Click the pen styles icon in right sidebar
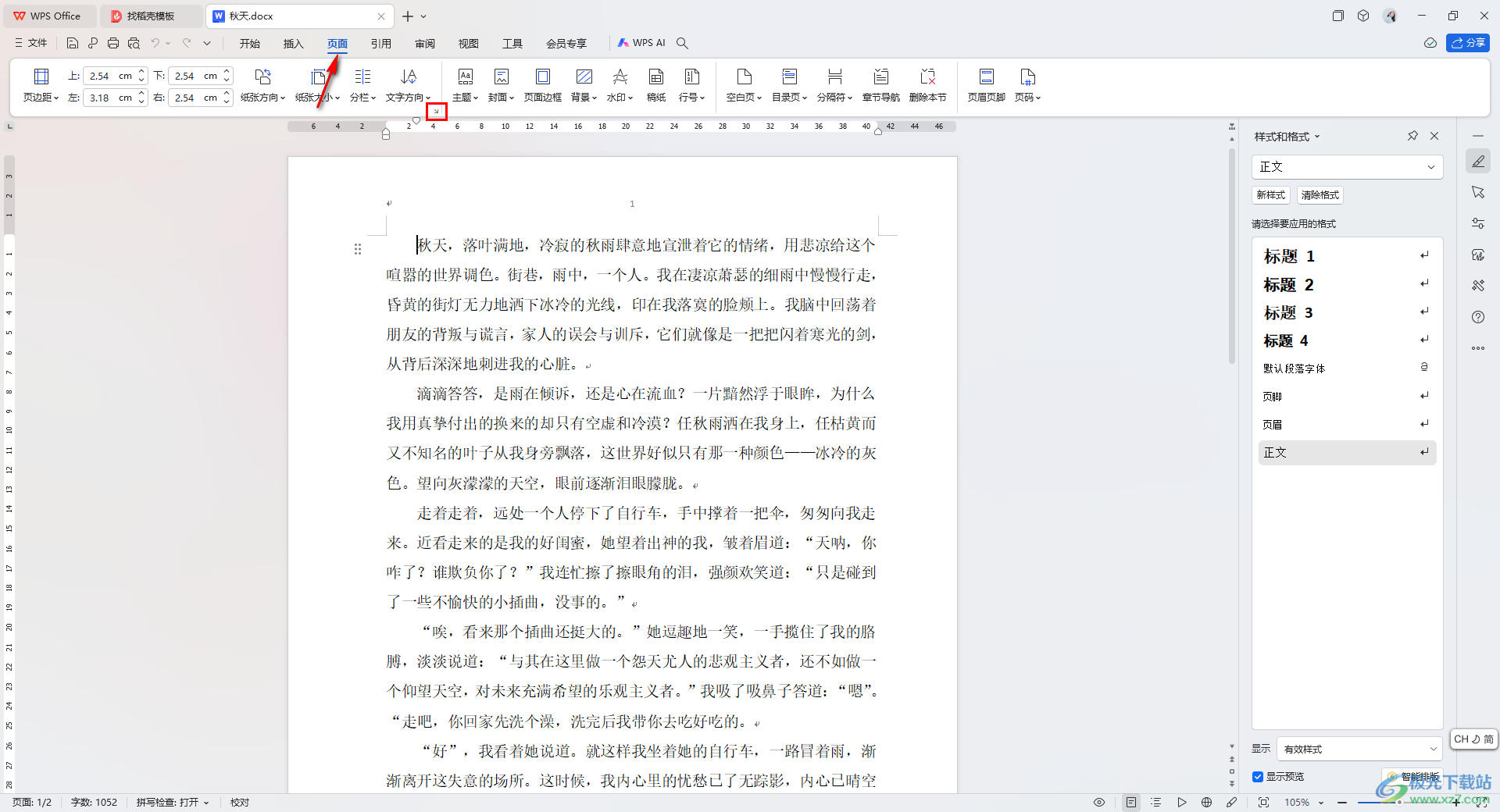Viewport: 1500px width, 812px height. pyautogui.click(x=1478, y=162)
